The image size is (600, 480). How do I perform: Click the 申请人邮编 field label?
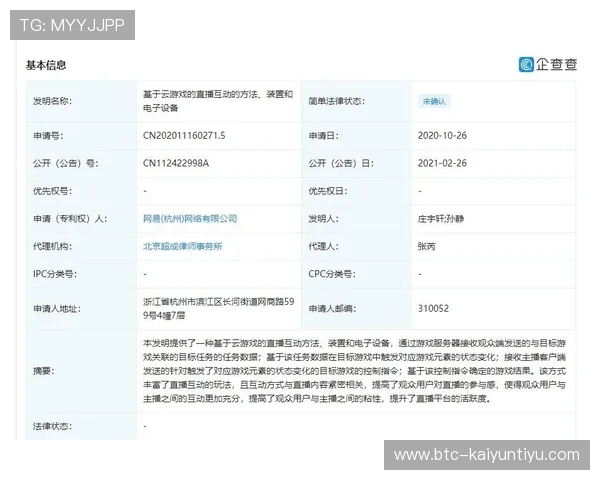tap(332, 309)
